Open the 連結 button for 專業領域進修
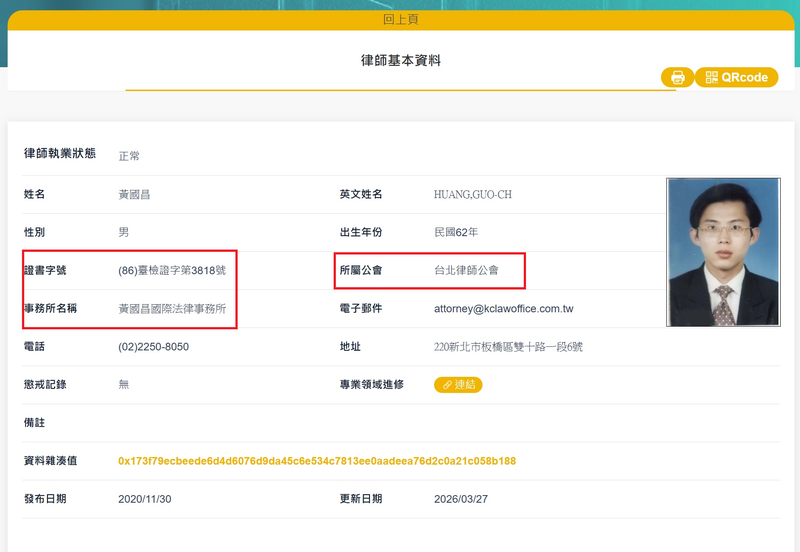This screenshot has width=800, height=552. click(x=458, y=385)
